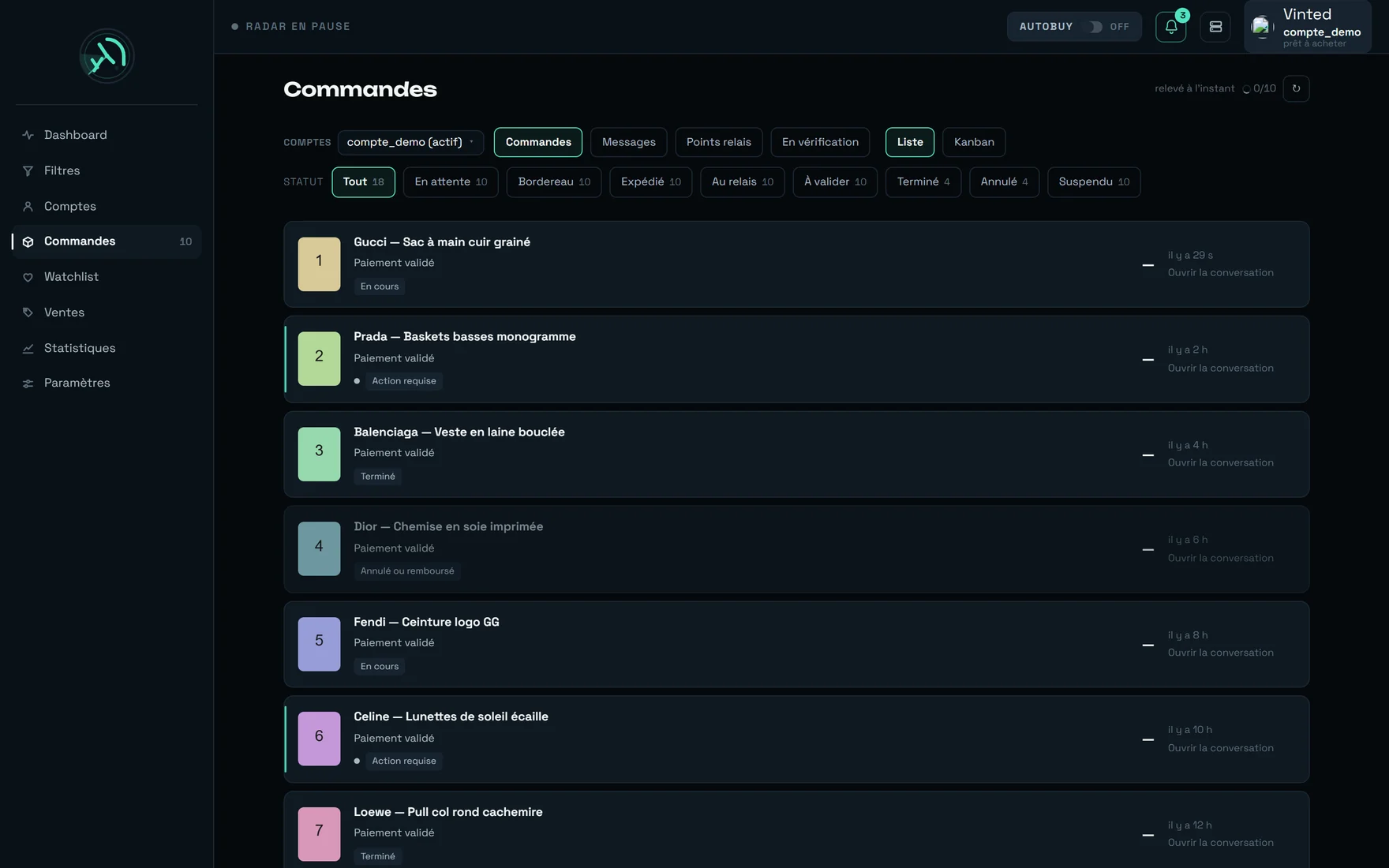
Task: Click the Watchlist heart icon
Action: click(x=28, y=277)
